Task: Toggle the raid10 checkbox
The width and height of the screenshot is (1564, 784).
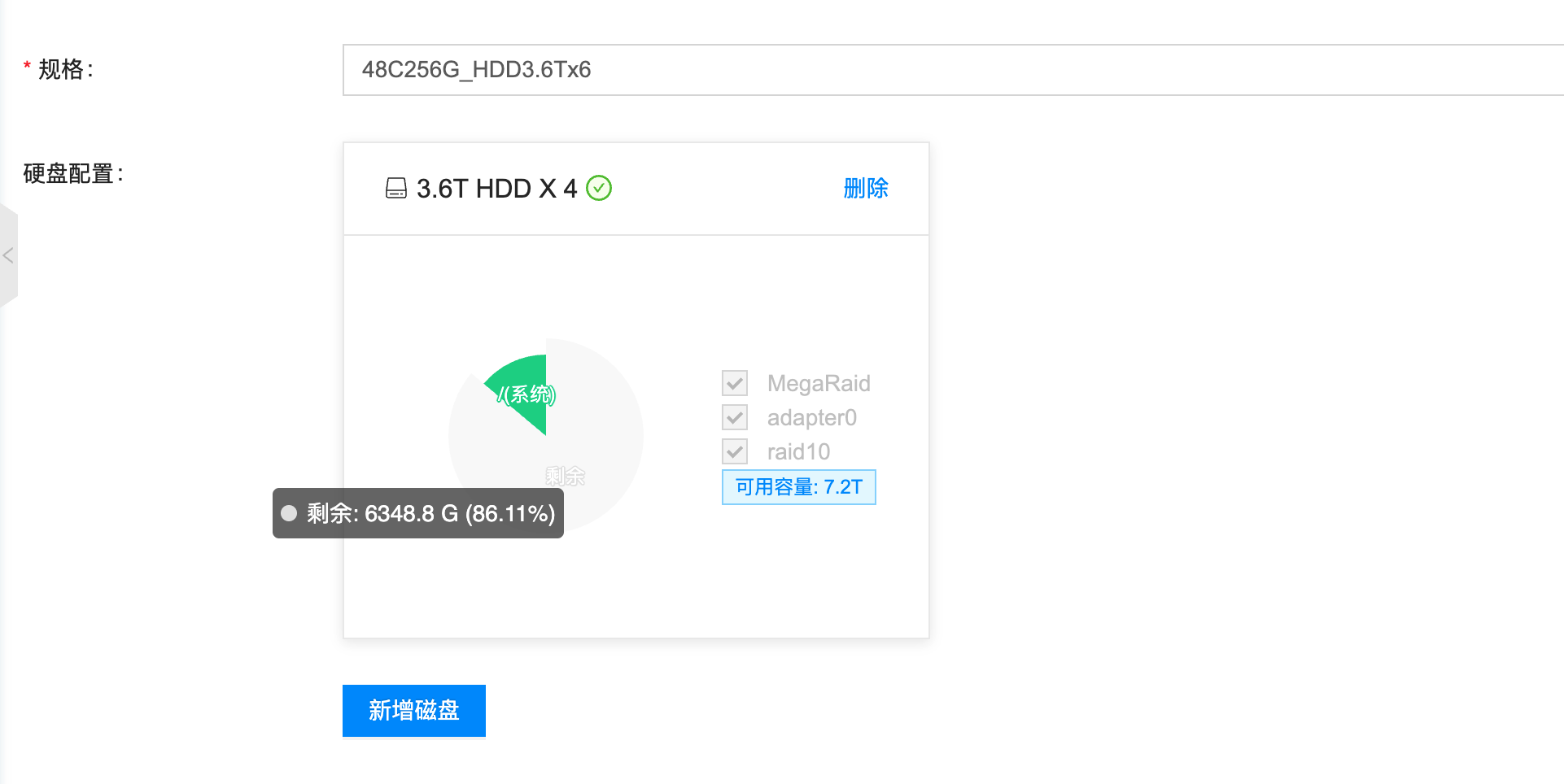Action: [735, 451]
